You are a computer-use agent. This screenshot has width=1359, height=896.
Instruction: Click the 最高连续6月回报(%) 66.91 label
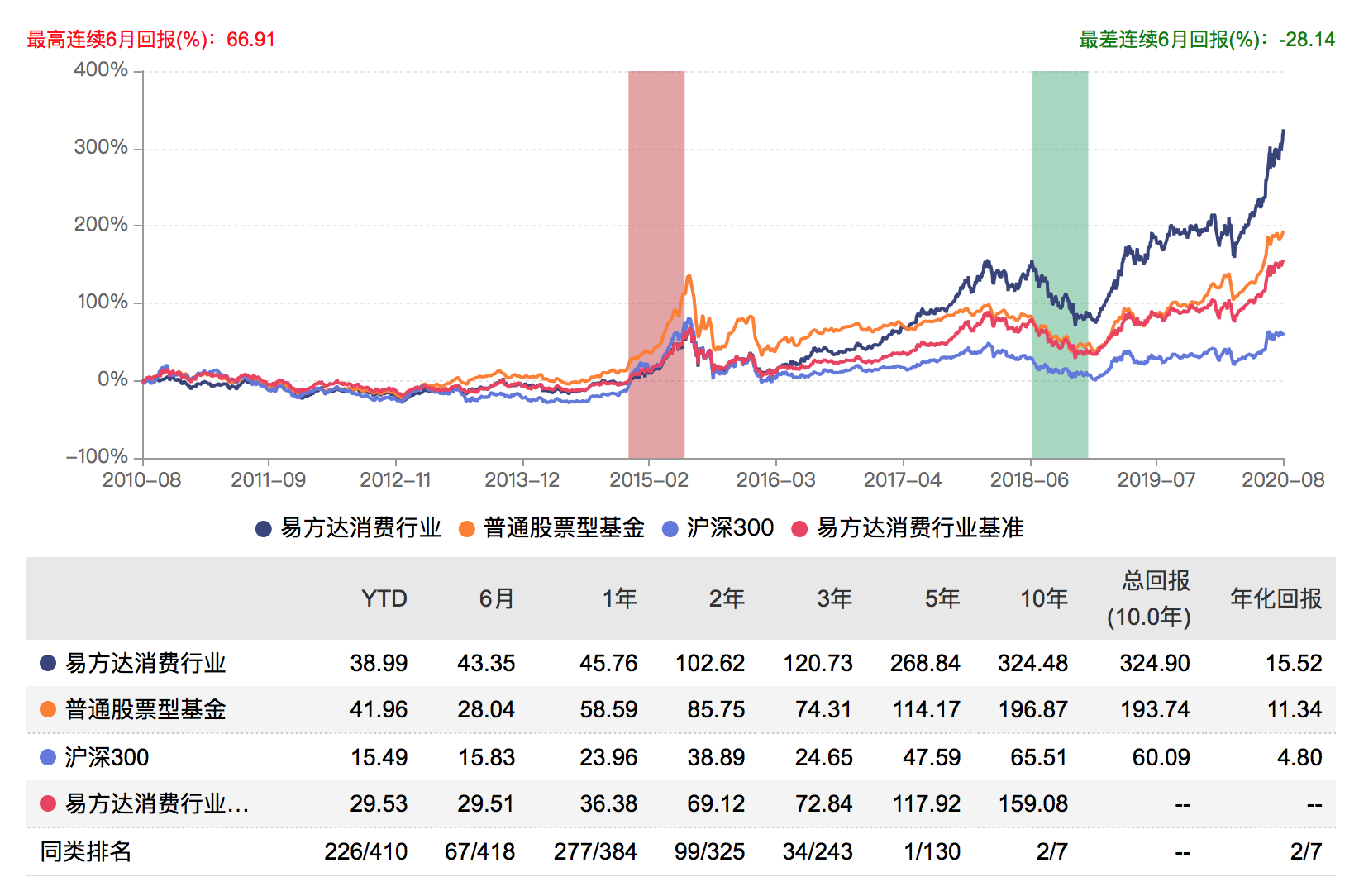[x=150, y=40]
